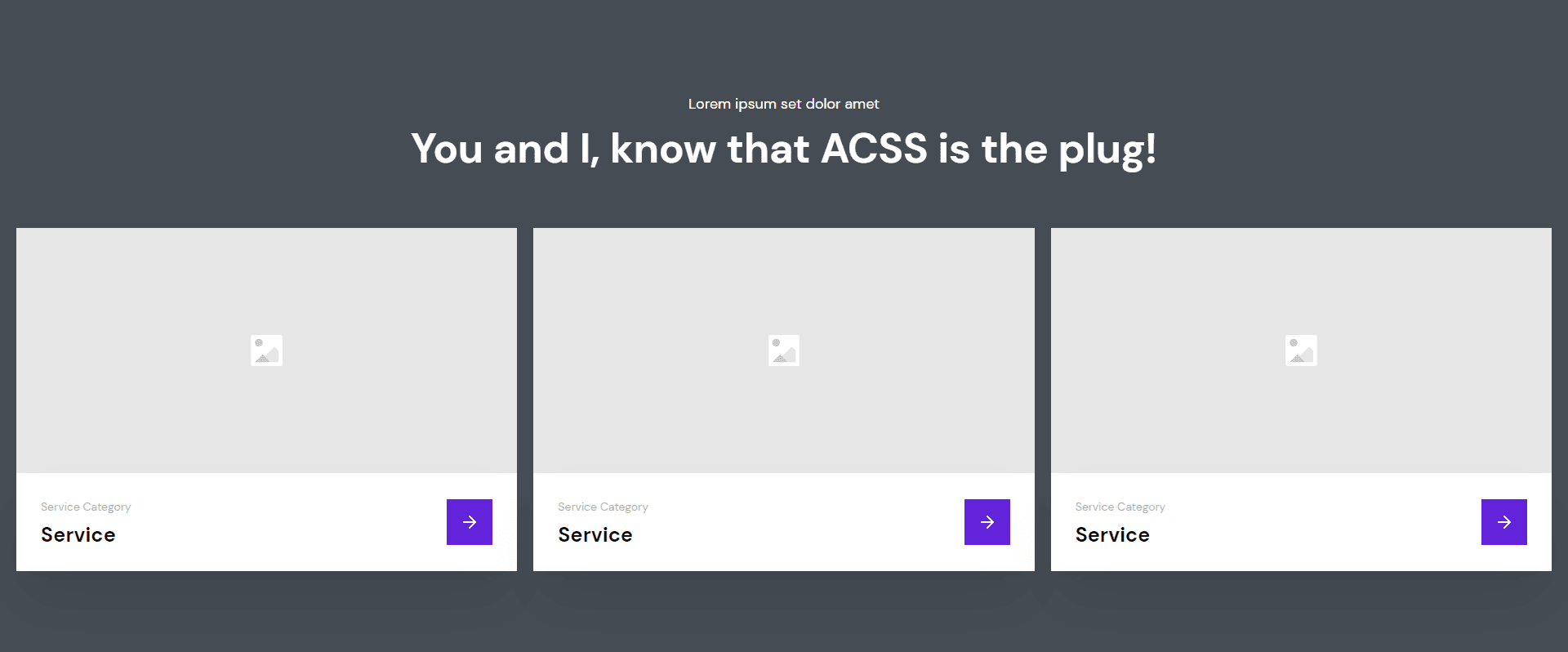The image size is (1568, 652).
Task: Click the 'Lorem ipsum set dolor amet' subtitle
Action: tap(784, 104)
